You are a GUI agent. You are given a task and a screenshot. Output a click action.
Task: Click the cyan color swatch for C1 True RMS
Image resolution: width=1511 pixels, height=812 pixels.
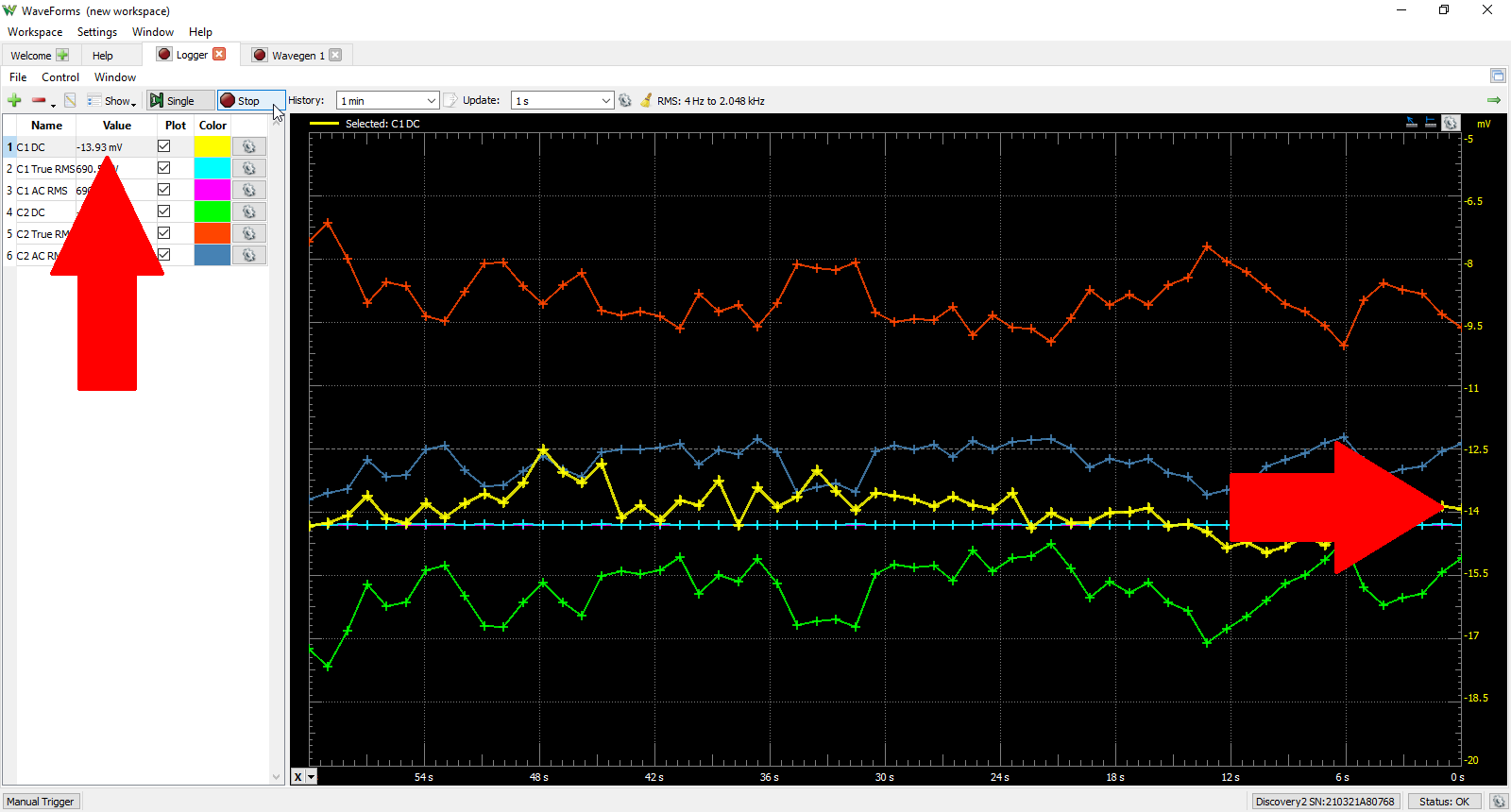[212, 168]
